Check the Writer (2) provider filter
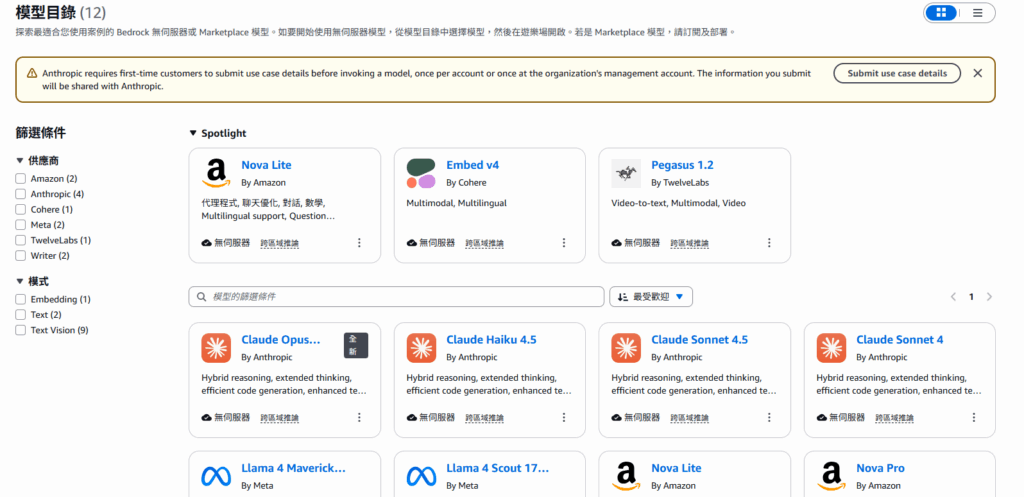This screenshot has height=497, width=1024. coord(21,256)
